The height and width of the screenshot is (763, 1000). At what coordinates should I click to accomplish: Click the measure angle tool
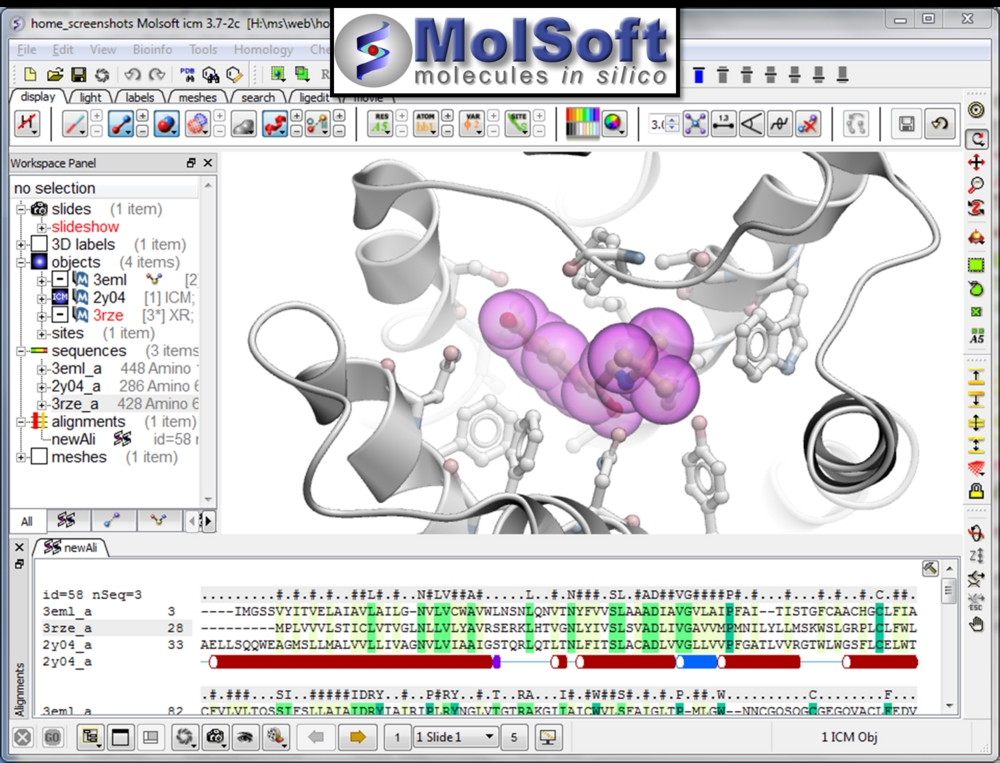pyautogui.click(x=751, y=124)
